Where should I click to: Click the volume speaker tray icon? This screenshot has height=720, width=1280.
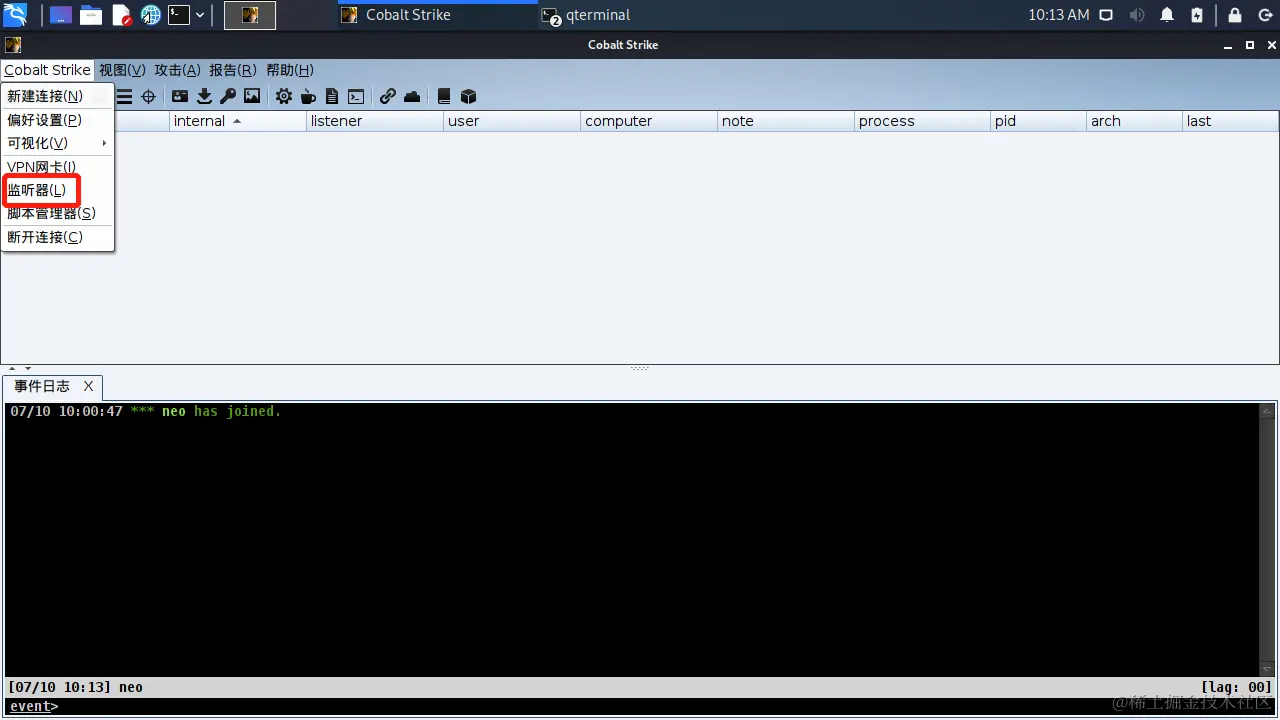(1137, 15)
